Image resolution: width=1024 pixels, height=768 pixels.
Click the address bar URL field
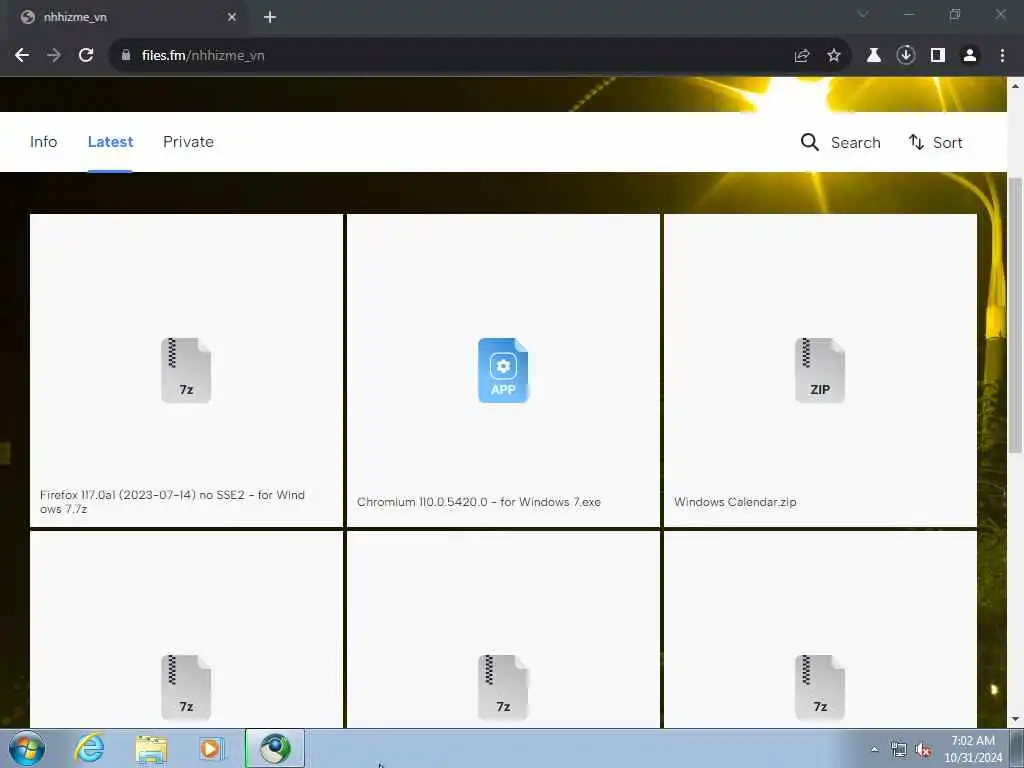click(x=457, y=56)
